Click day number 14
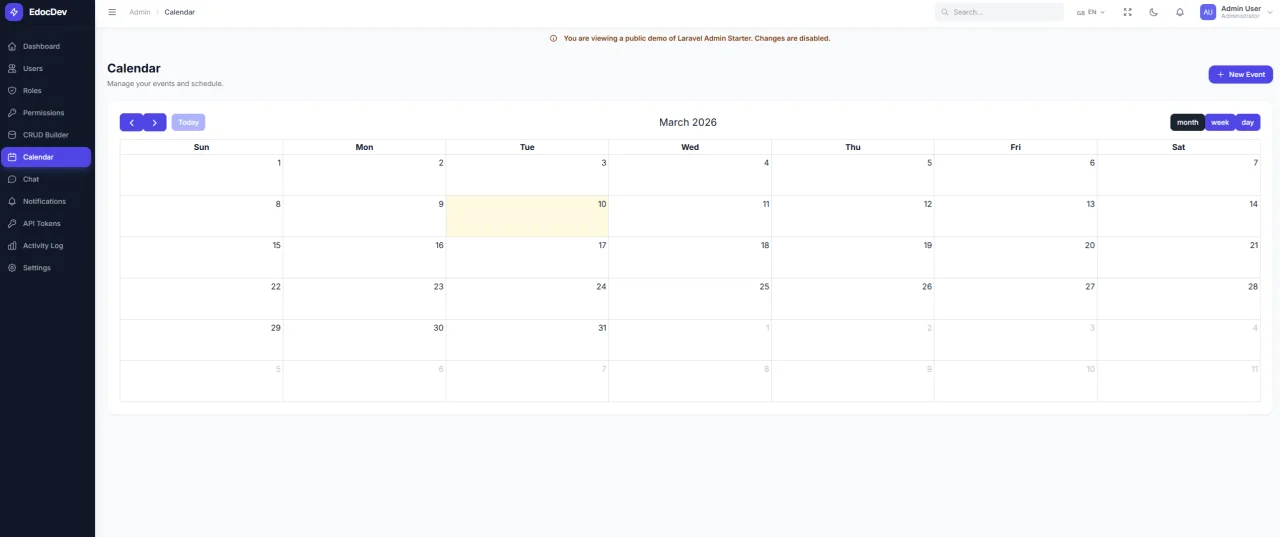Image resolution: width=1280 pixels, height=537 pixels. coord(1254,204)
